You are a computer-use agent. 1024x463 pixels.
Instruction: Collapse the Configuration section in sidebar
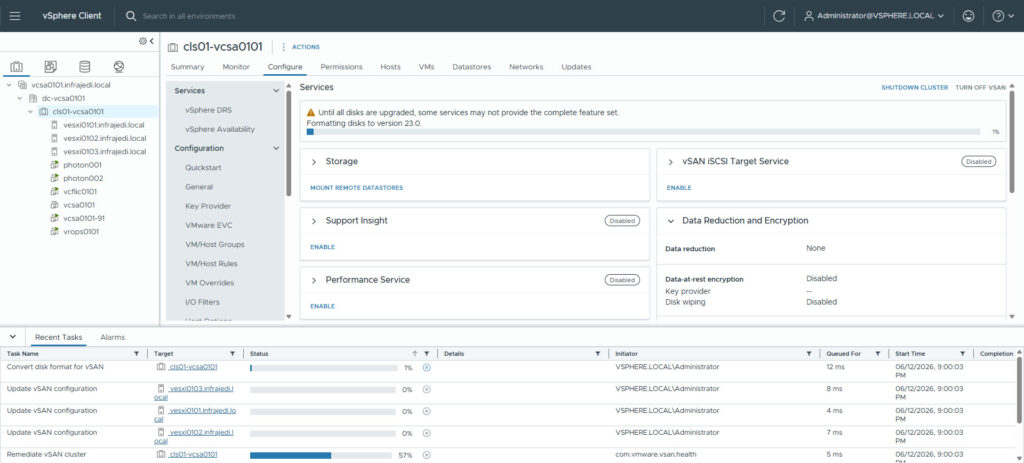click(276, 148)
